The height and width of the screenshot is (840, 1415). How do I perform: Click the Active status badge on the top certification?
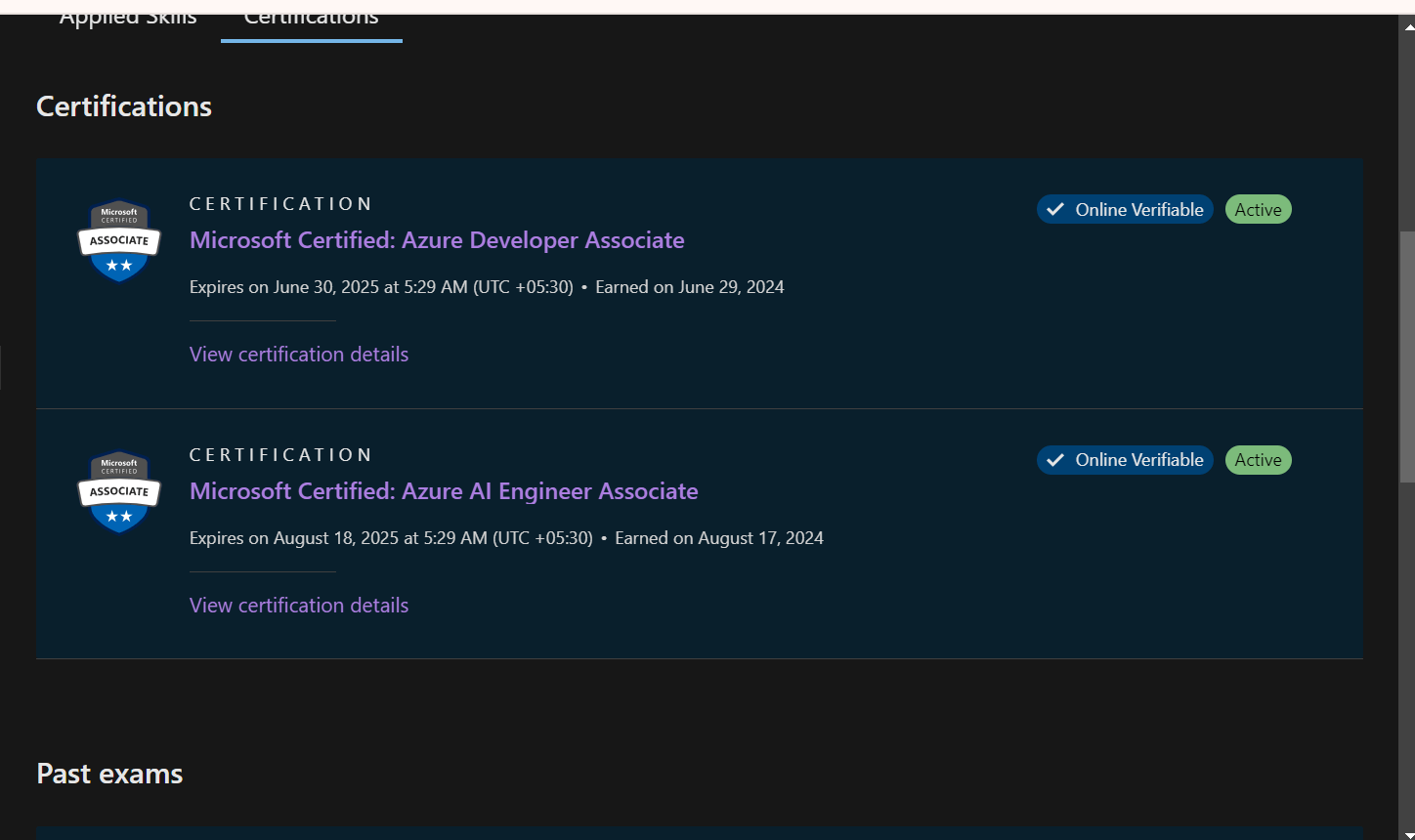click(1258, 209)
